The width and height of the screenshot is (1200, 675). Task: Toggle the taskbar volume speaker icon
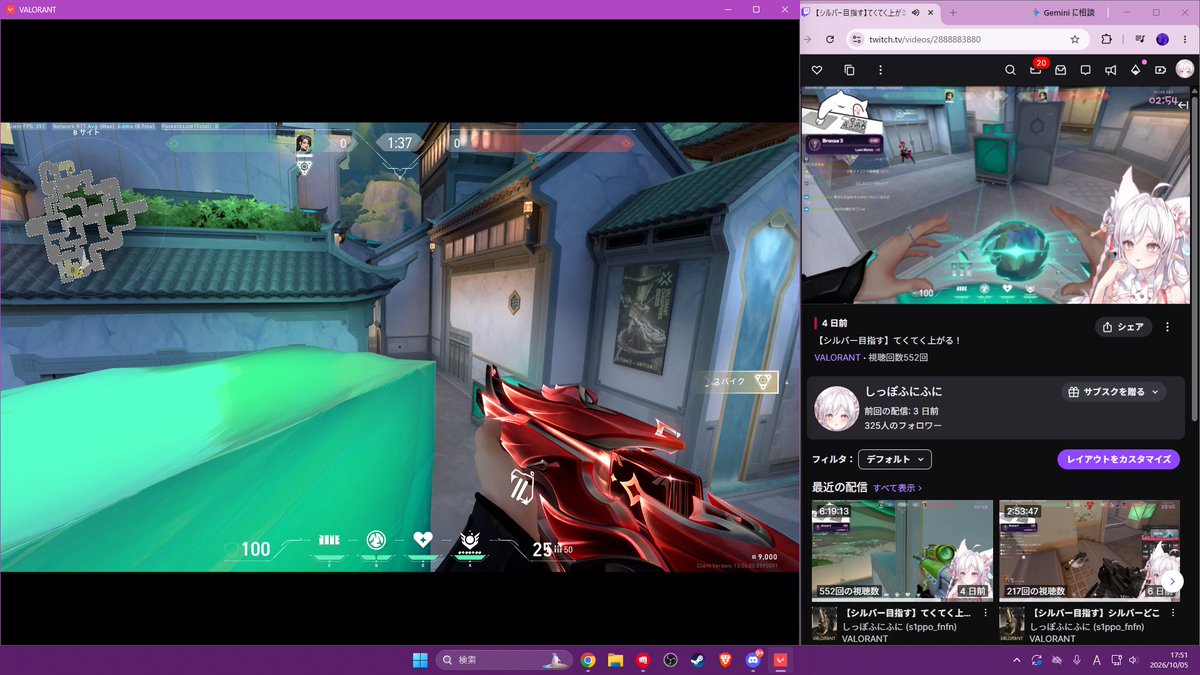(1133, 660)
